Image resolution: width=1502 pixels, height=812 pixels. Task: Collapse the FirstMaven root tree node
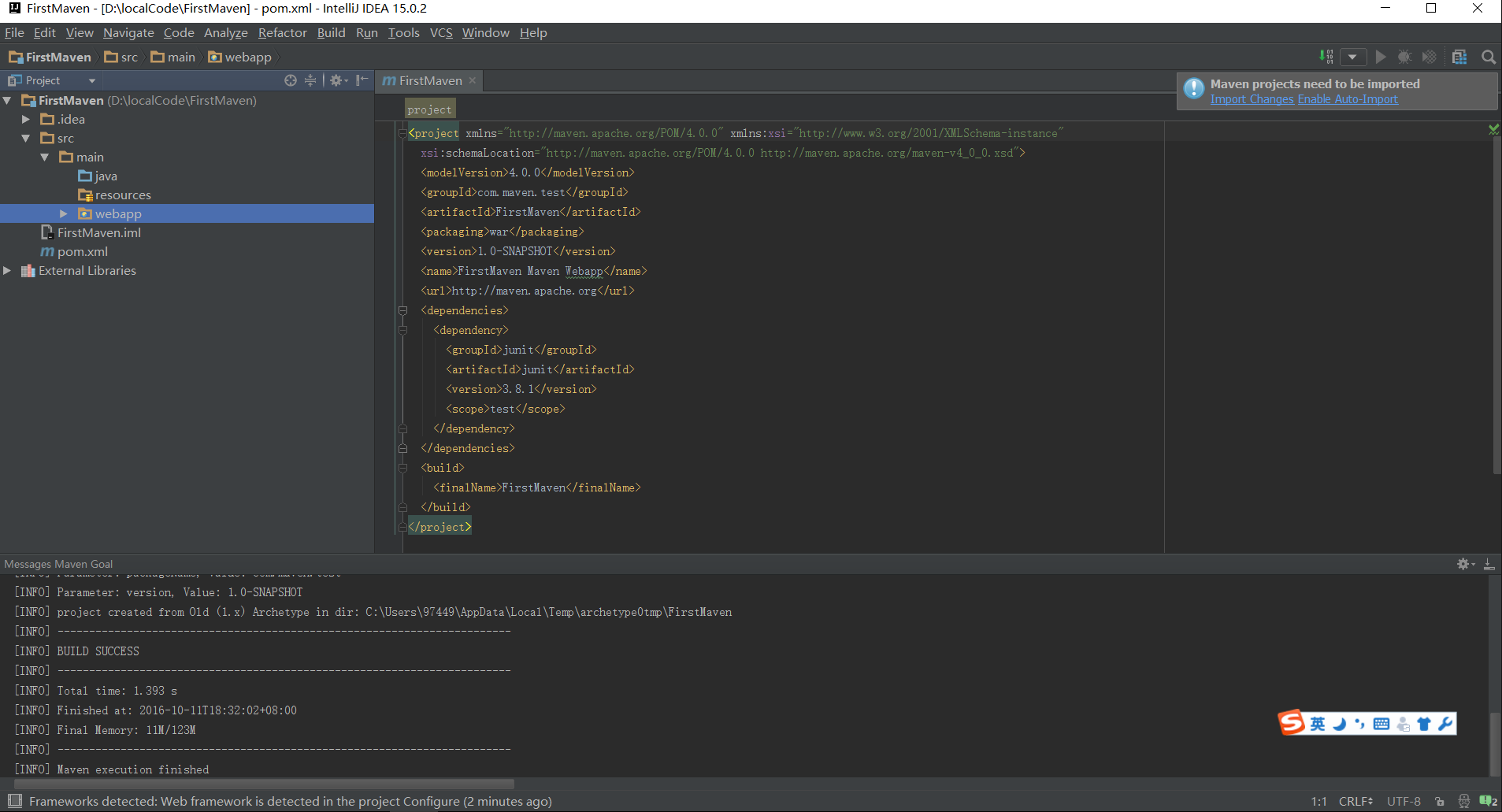(x=7, y=101)
